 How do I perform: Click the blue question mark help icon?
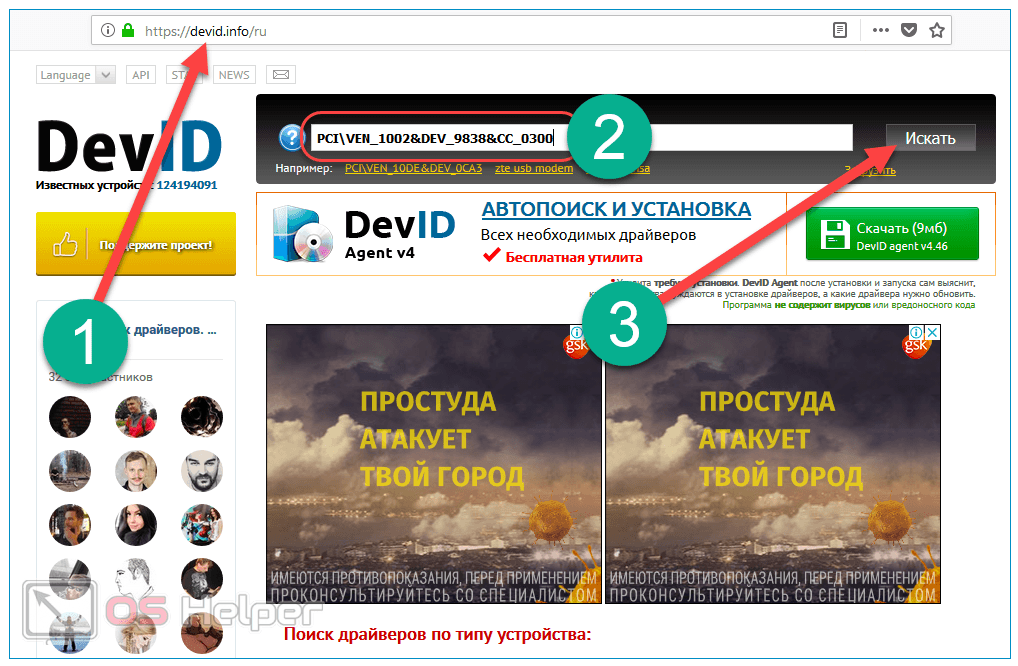pyautogui.click(x=292, y=138)
